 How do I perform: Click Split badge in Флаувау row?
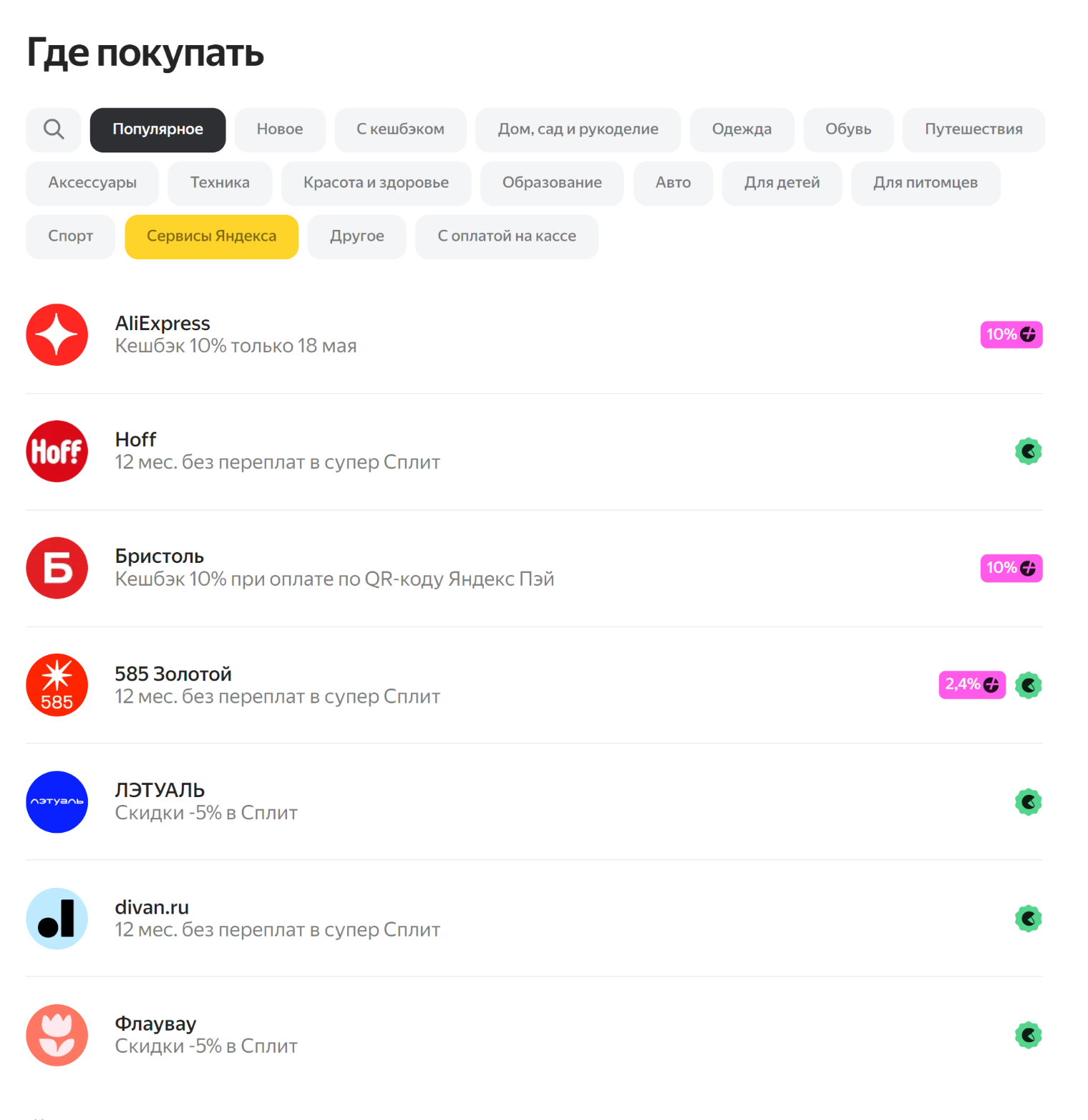pos(1029,1035)
